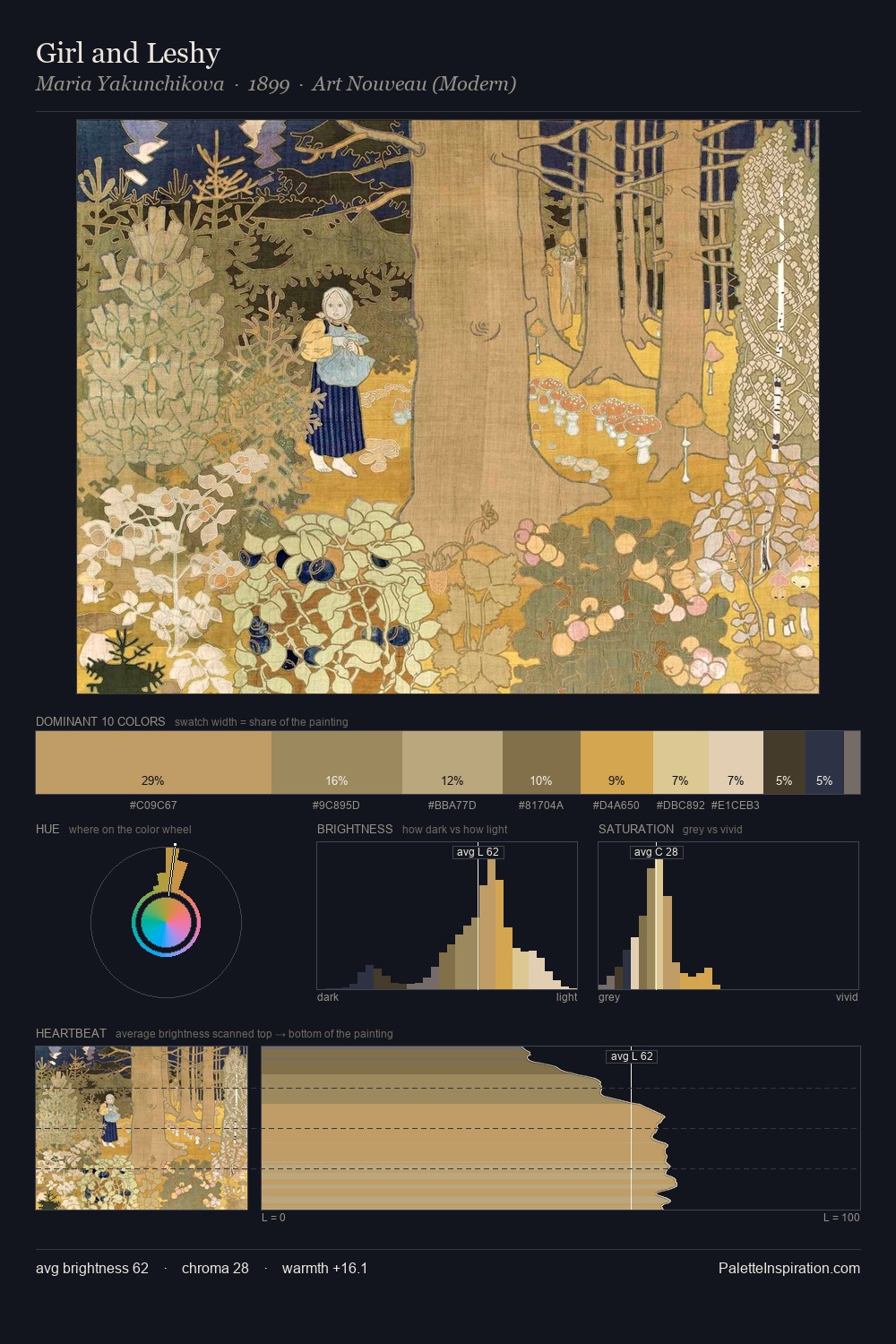Open the PaletteInspiration.com link
This screenshot has width=896, height=1344.
click(789, 1268)
